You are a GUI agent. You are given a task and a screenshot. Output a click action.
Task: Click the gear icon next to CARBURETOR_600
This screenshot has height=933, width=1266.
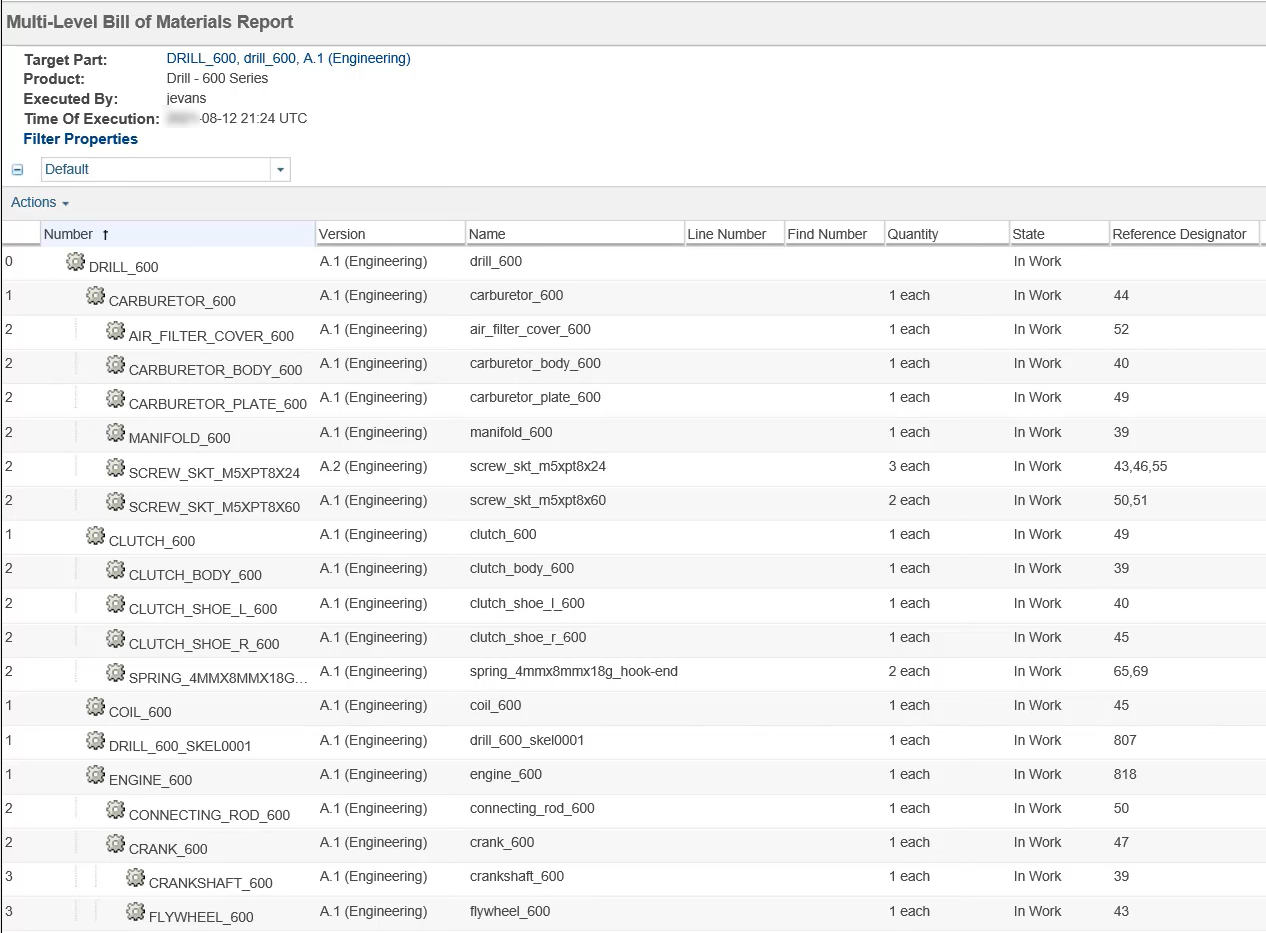(x=95, y=296)
